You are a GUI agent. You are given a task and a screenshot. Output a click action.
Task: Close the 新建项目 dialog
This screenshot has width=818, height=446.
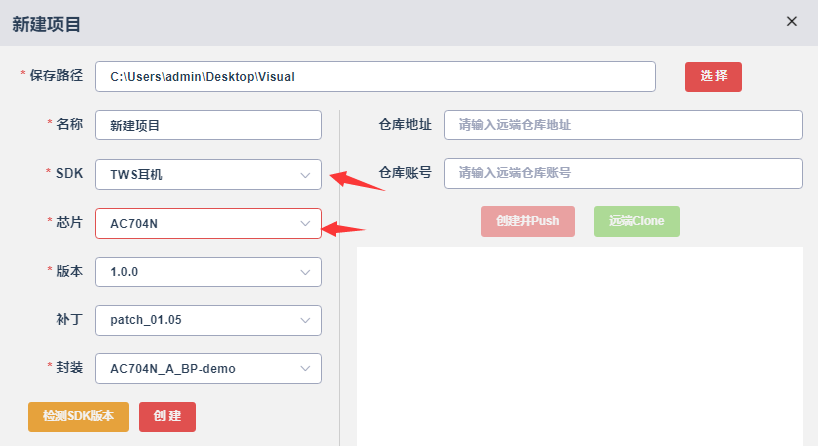click(x=791, y=21)
